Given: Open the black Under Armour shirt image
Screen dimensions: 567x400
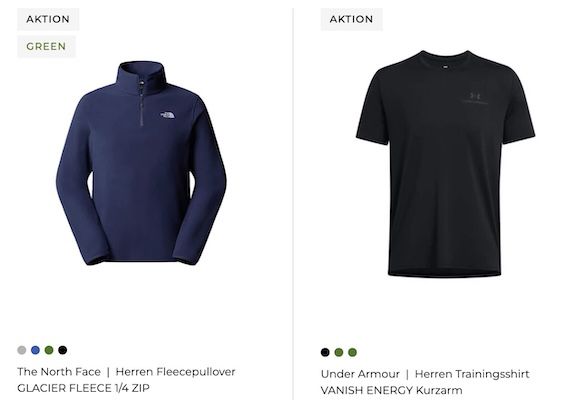Looking at the screenshot, I should (446, 164).
